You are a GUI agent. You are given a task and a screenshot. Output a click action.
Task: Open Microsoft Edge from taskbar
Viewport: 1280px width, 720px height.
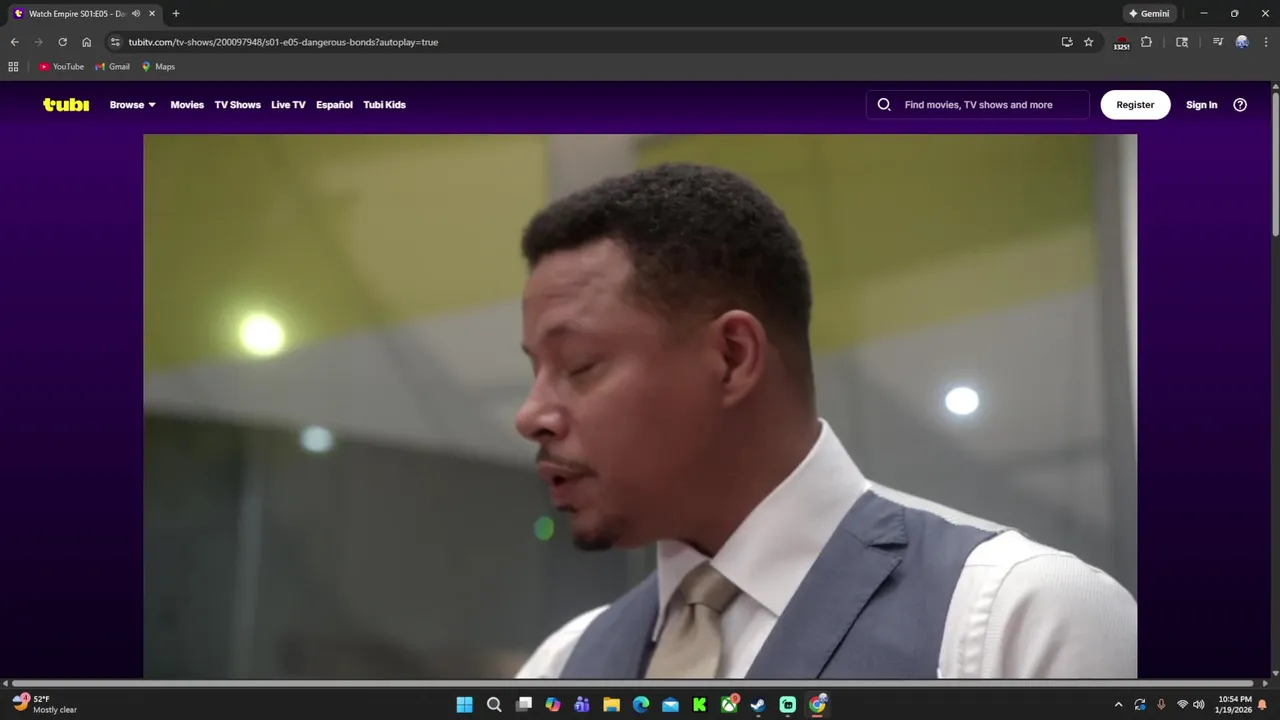tap(641, 704)
